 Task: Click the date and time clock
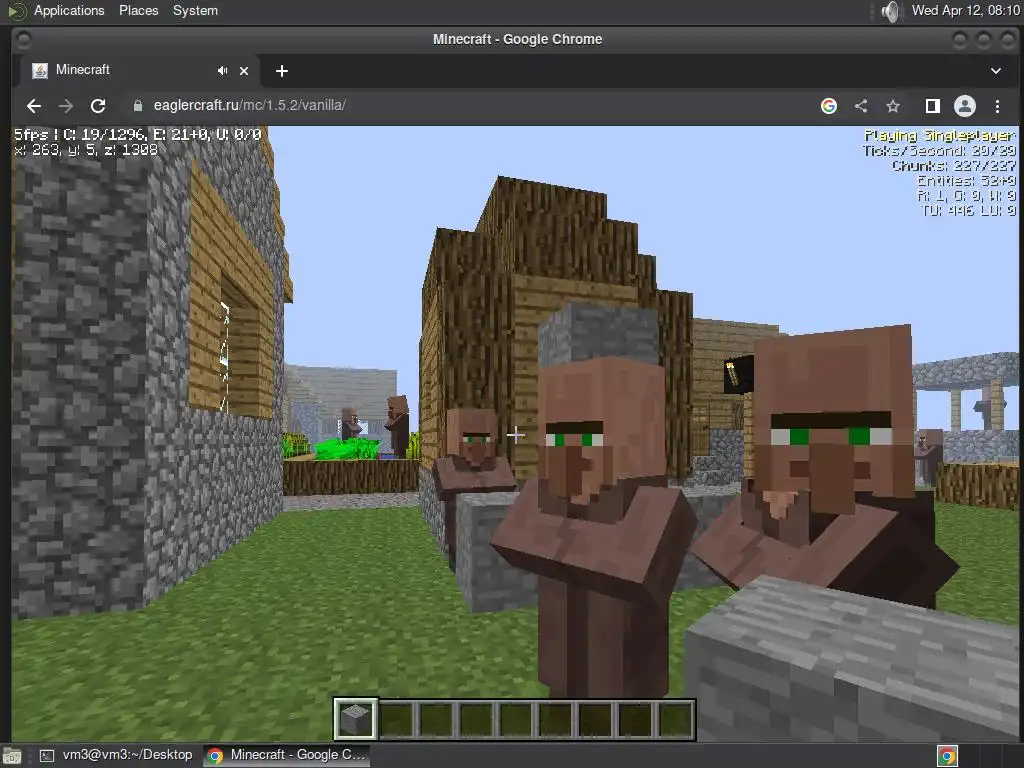pyautogui.click(x=965, y=10)
